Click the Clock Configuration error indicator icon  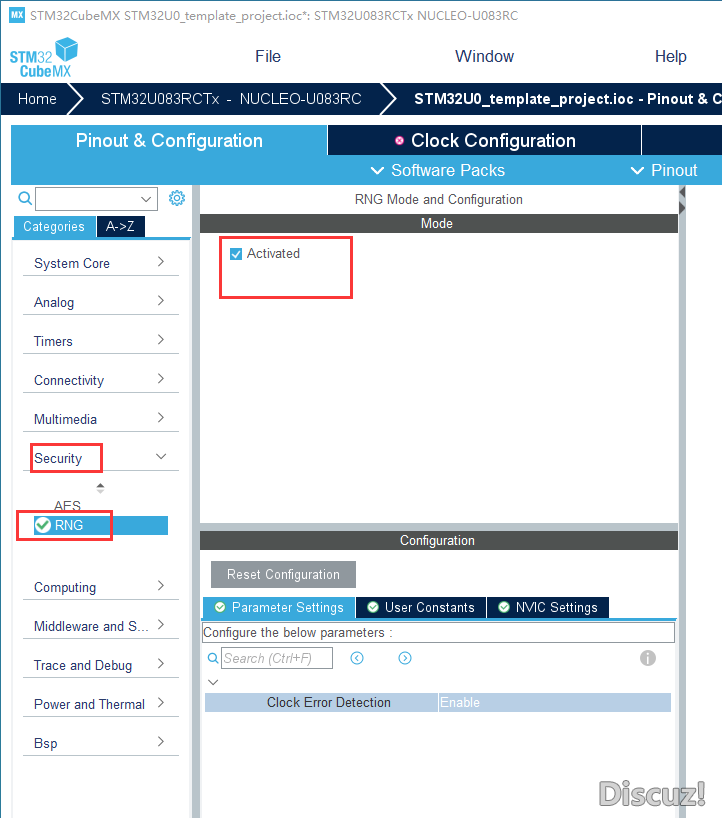(x=400, y=140)
